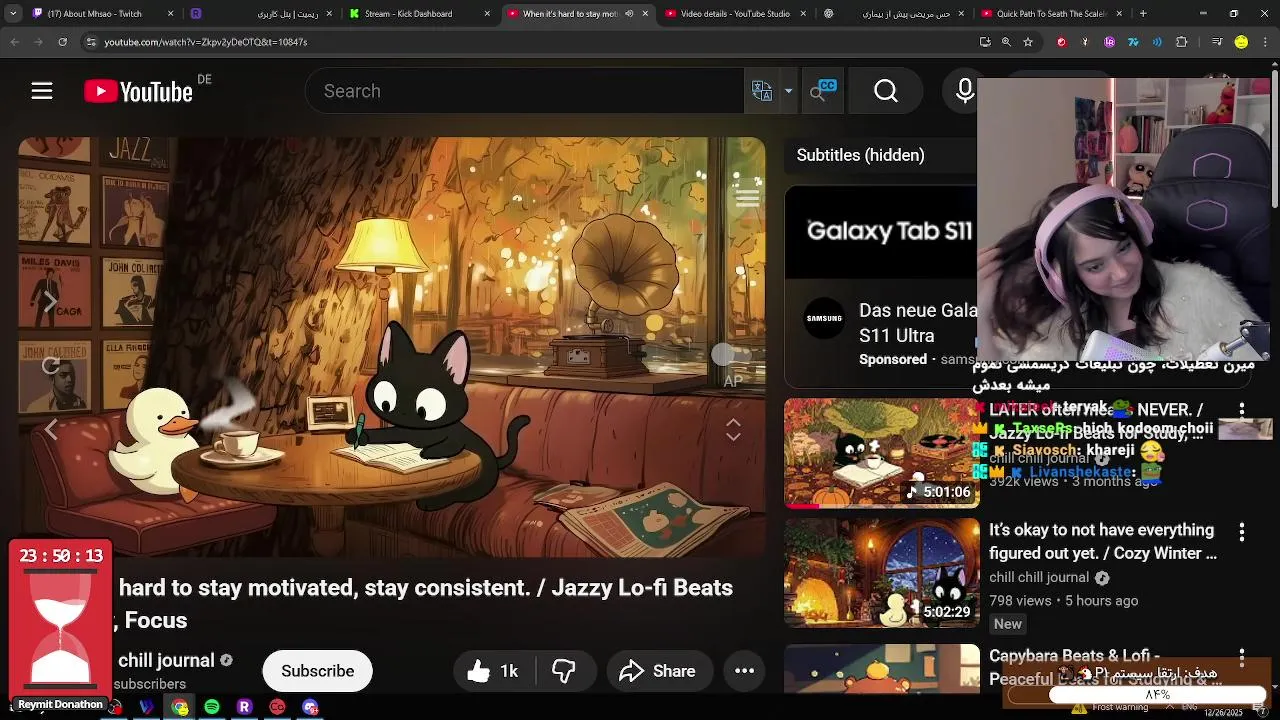Like the video with thumbs up

[x=494, y=671]
